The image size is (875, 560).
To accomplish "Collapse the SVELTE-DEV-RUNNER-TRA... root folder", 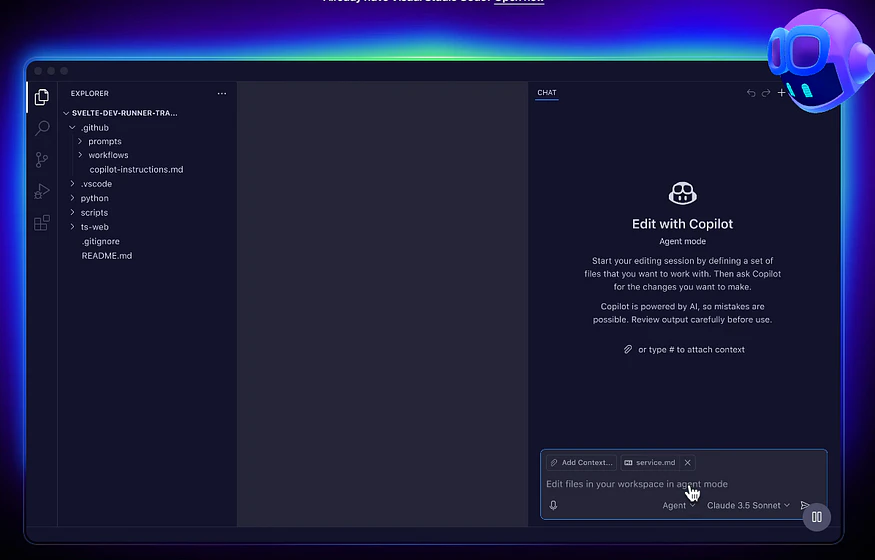I will [x=66, y=113].
